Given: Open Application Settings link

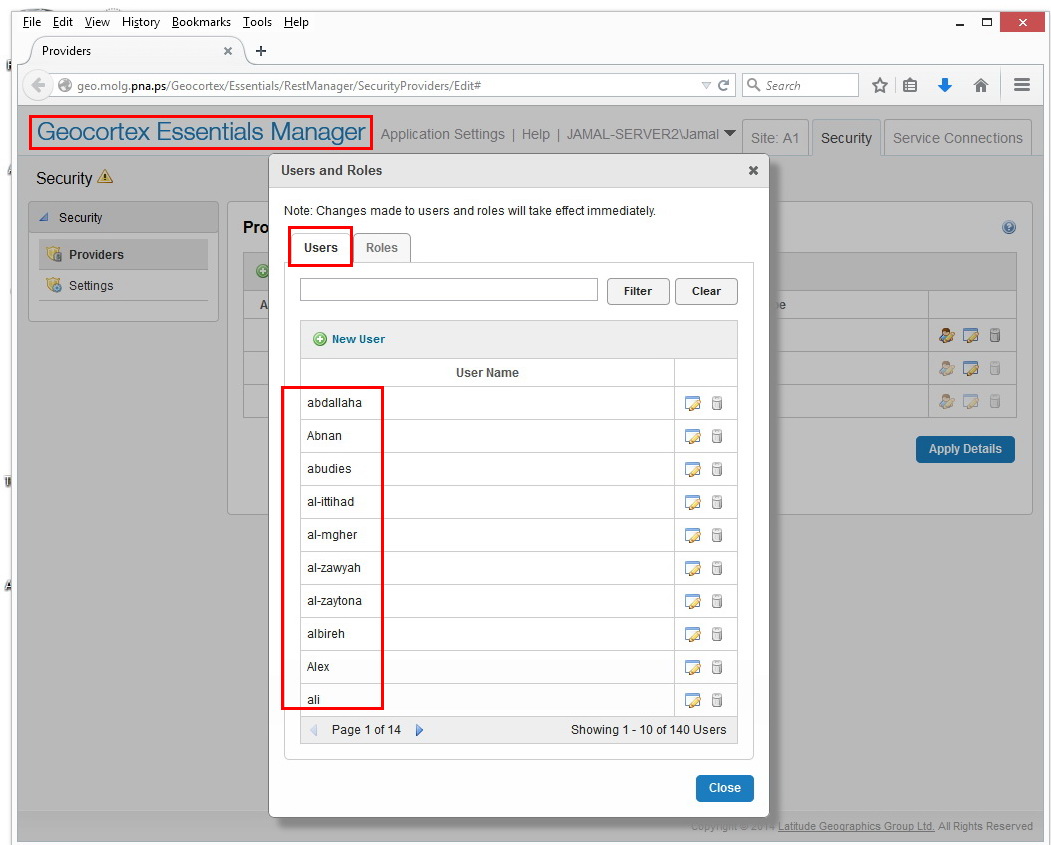Looking at the screenshot, I should click(x=442, y=134).
